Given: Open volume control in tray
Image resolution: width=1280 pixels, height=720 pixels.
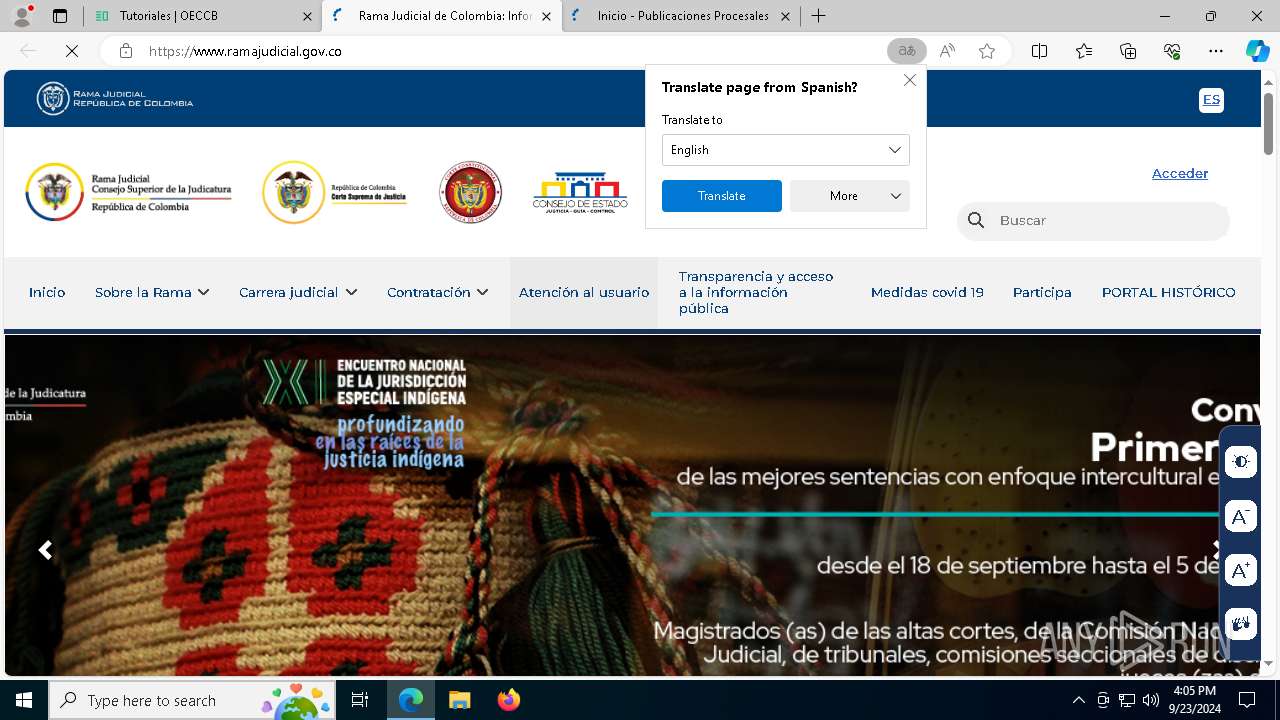Looking at the screenshot, I should coord(1151,700).
